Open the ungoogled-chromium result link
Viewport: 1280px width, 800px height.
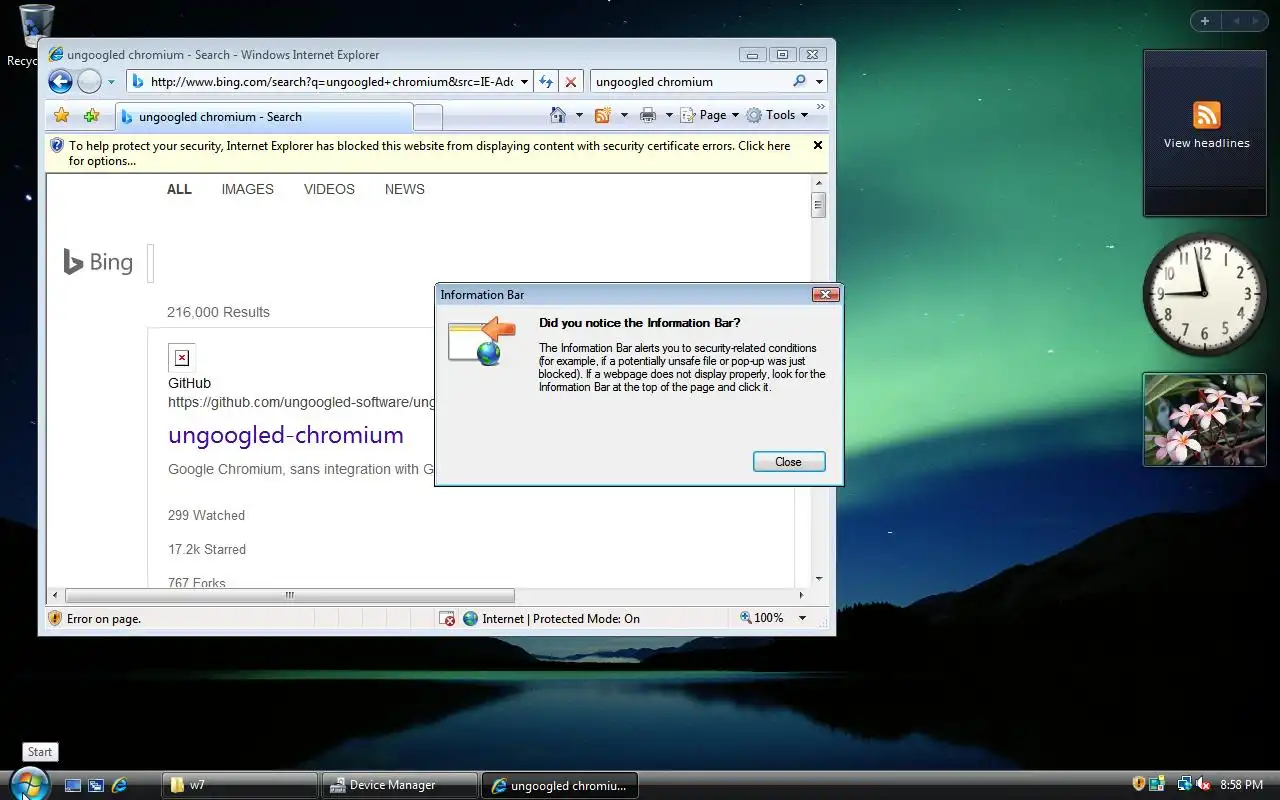point(286,435)
